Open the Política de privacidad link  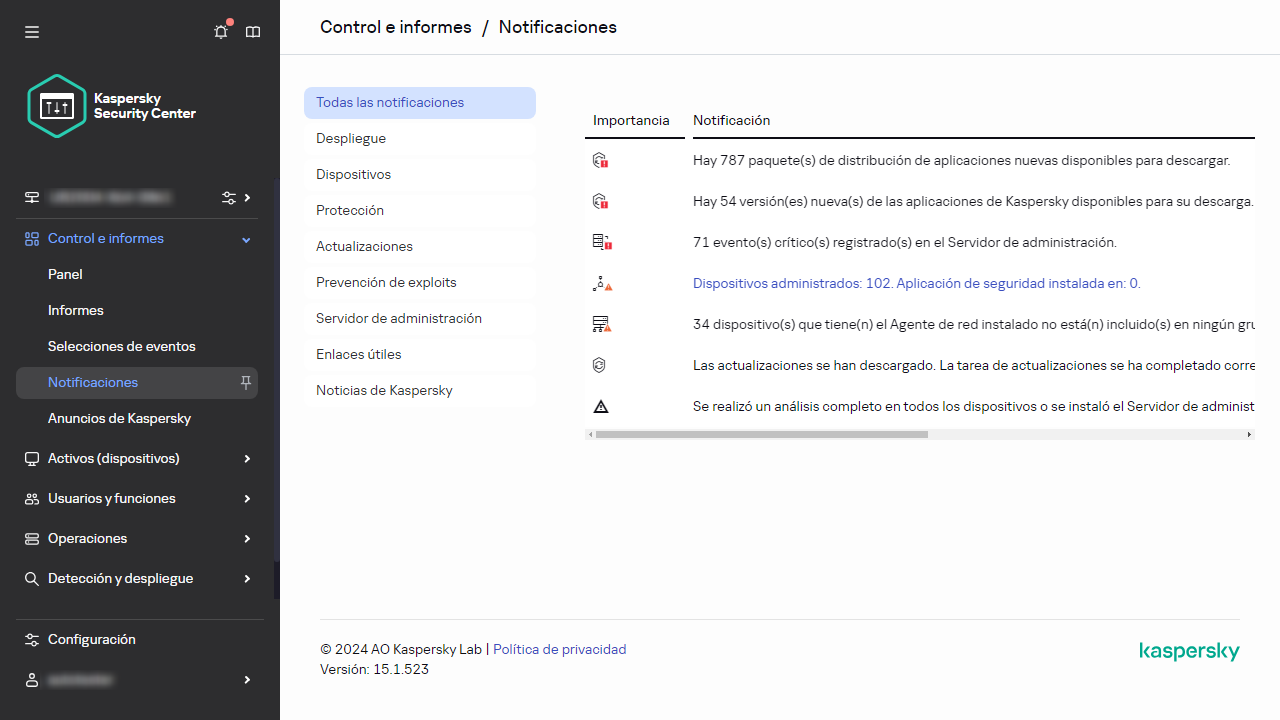[x=560, y=650]
